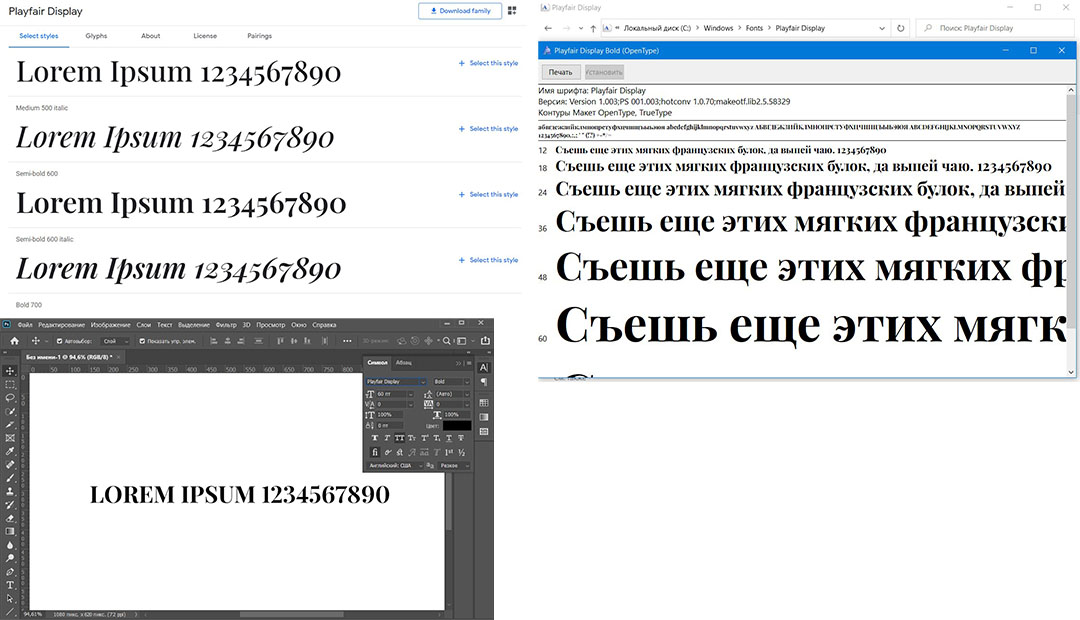Click Google Fonts grid view icon
The image size is (1080, 620).
(512, 11)
